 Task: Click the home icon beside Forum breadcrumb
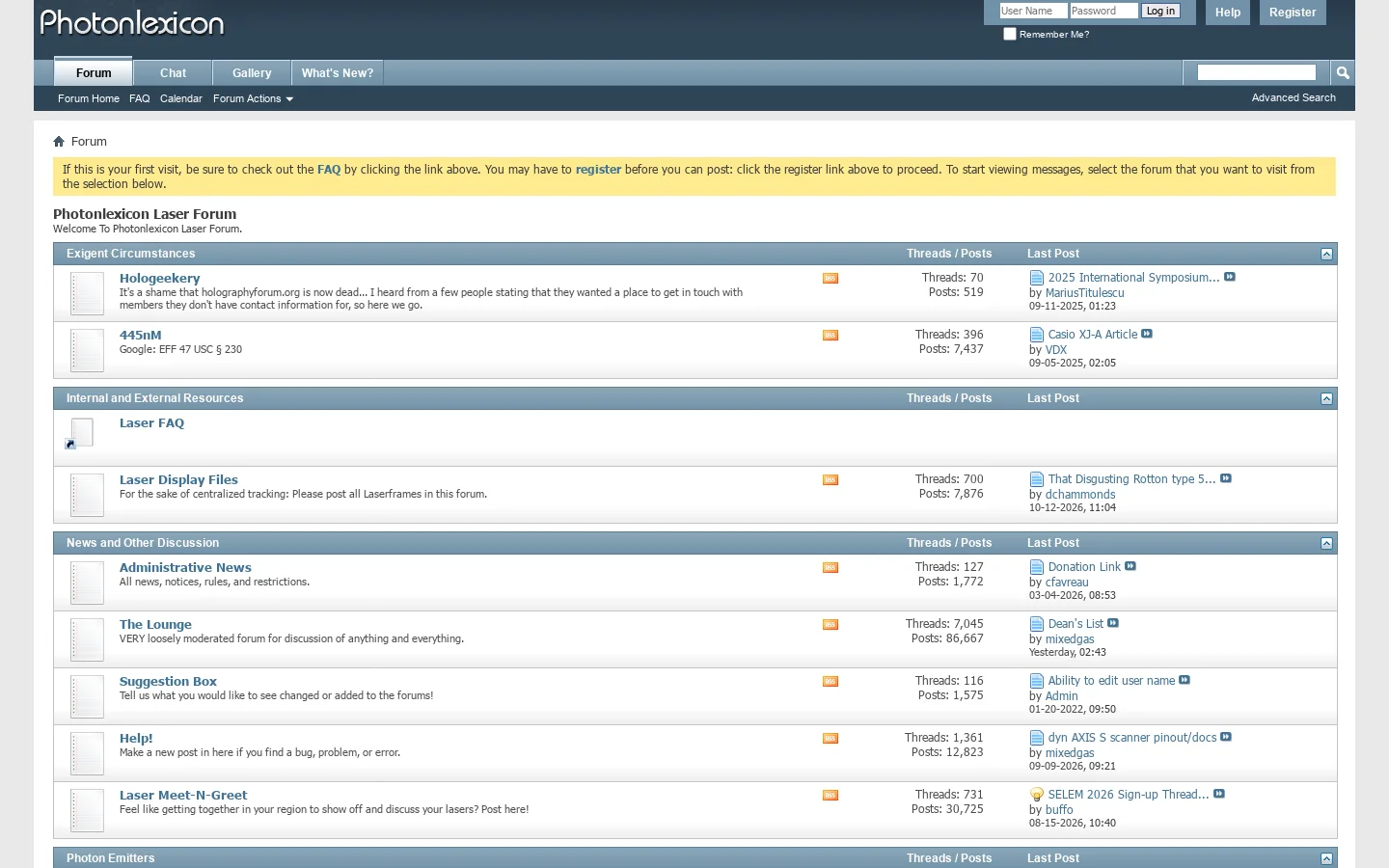point(59,142)
